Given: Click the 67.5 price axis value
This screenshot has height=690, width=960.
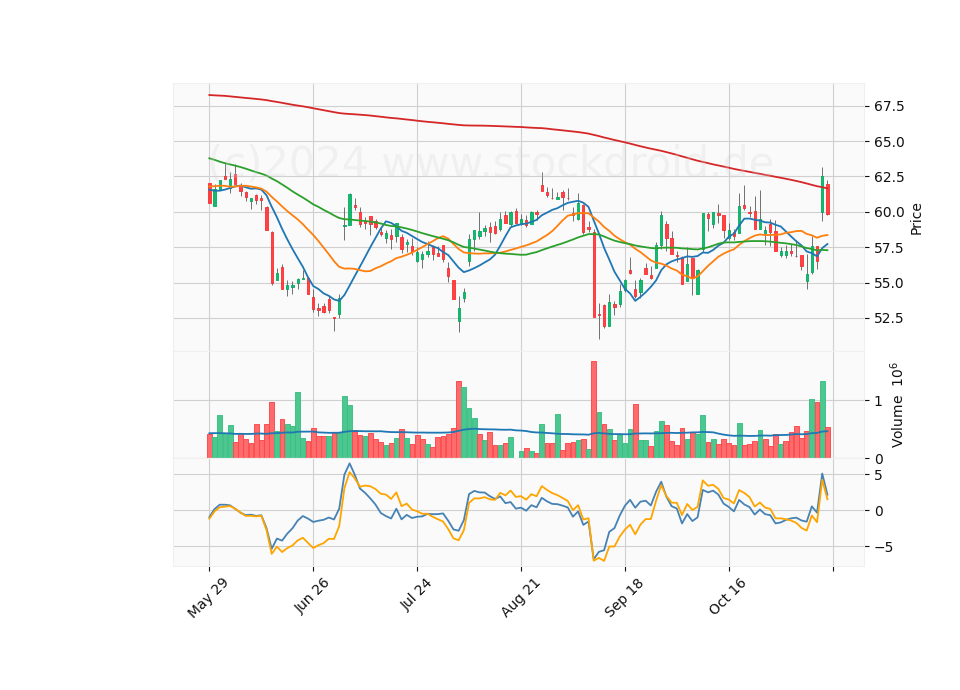Looking at the screenshot, I should (x=888, y=107).
